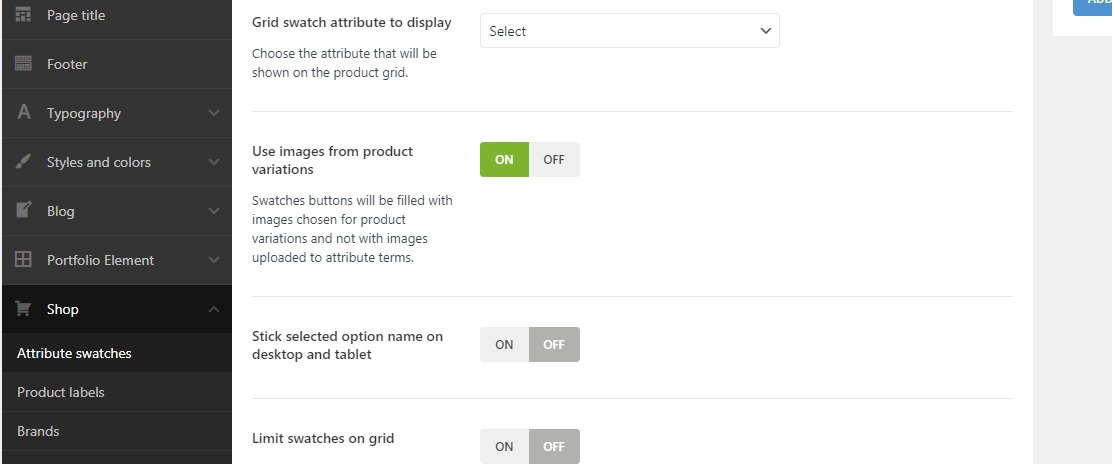This screenshot has width=1112, height=464.
Task: Click the Page title grid icon
Action: pos(24,15)
